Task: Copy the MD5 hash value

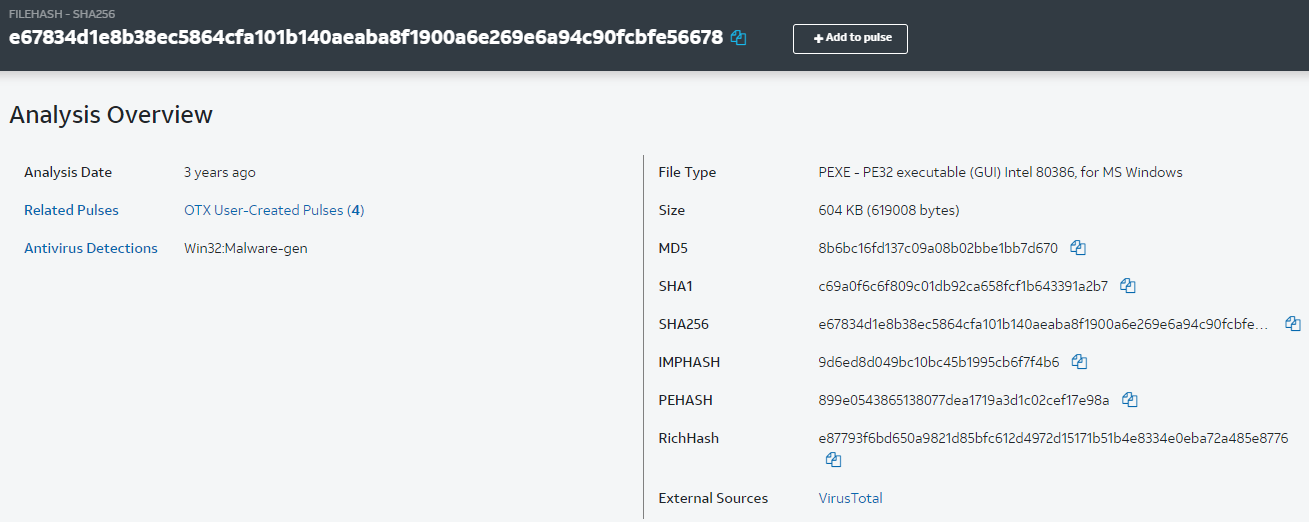Action: click(1078, 247)
